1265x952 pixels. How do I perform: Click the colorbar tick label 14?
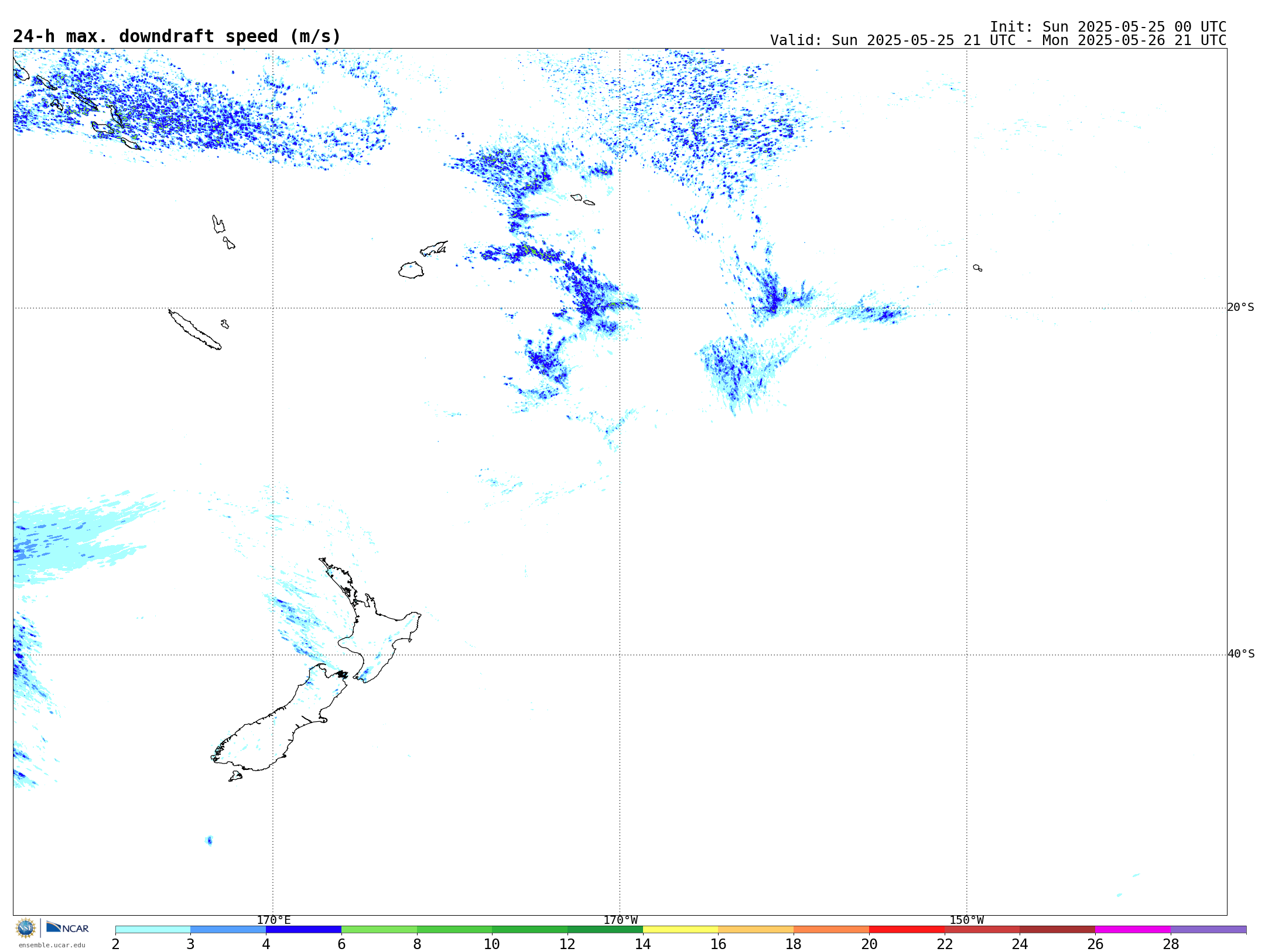(x=643, y=944)
